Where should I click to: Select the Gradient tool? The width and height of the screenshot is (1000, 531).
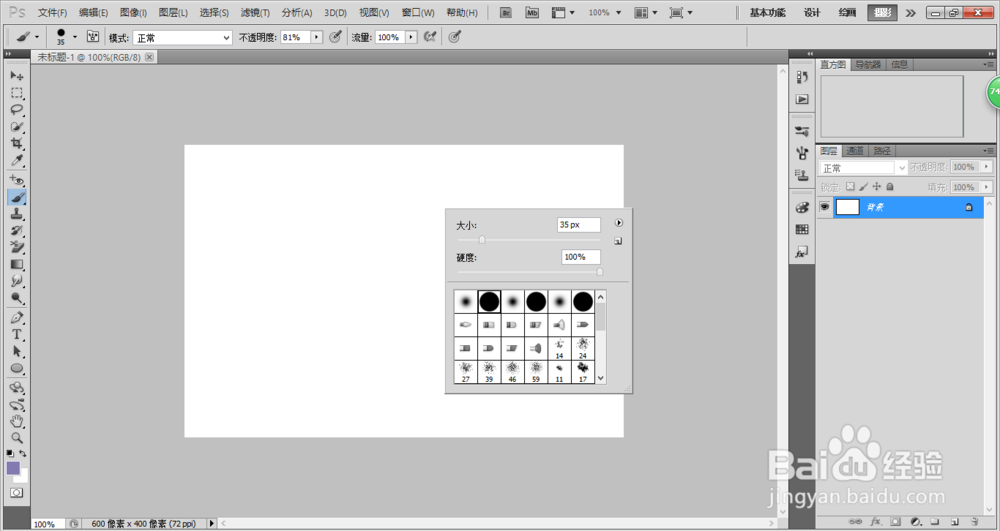pyautogui.click(x=17, y=265)
